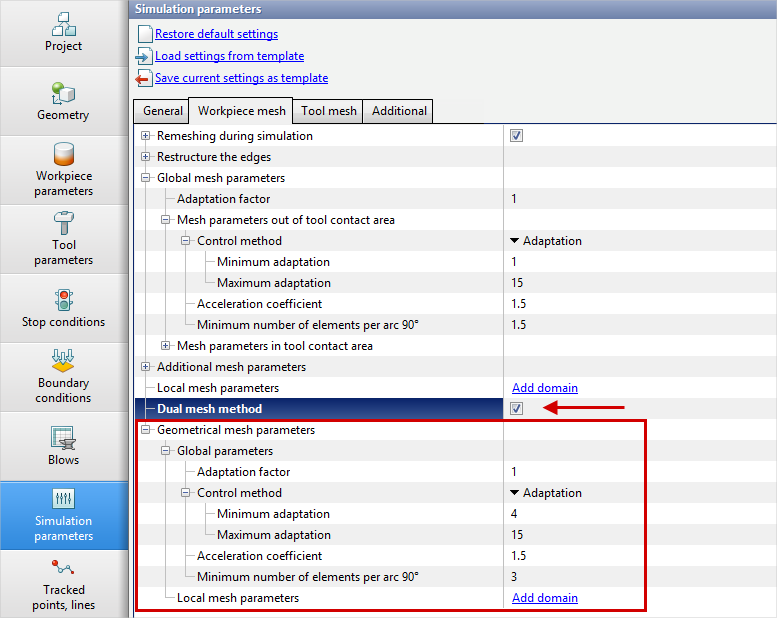
Task: Open the Geometry sidebar icon
Action: pos(64,102)
